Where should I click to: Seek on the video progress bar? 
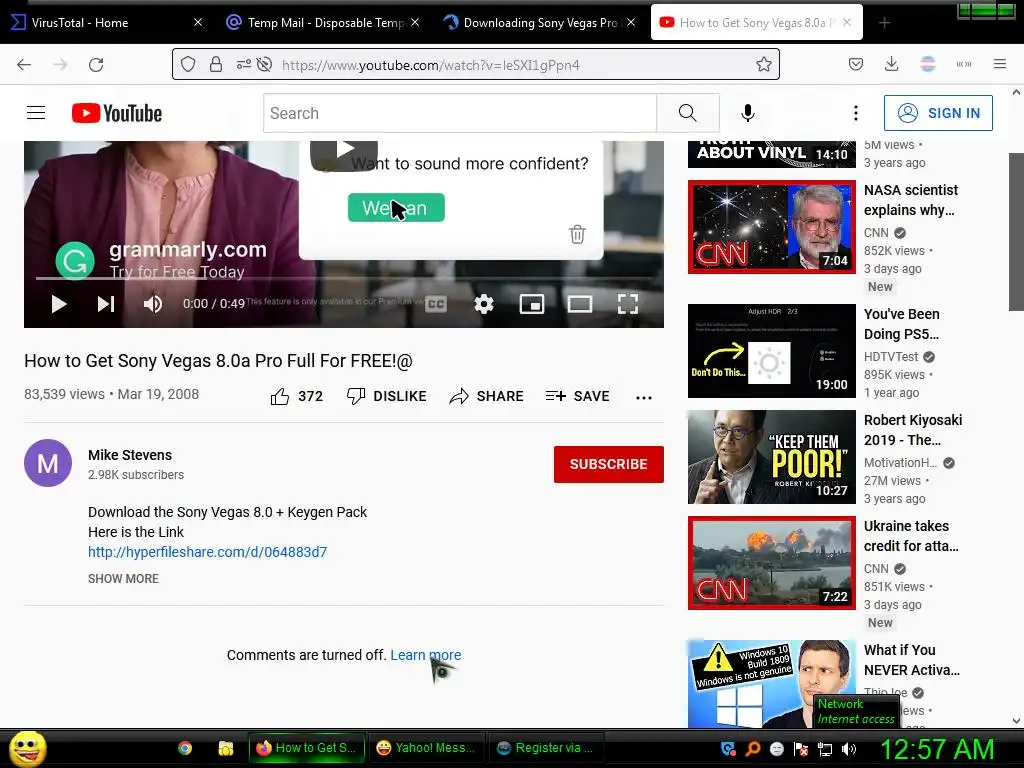click(x=344, y=278)
